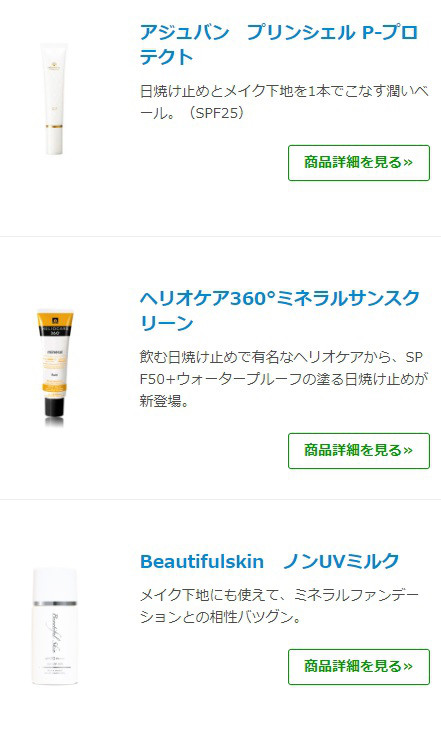The height and width of the screenshot is (729, 441).
Task: Click 商品詳細を見る button under ヘリオケア product
Action: (x=359, y=451)
